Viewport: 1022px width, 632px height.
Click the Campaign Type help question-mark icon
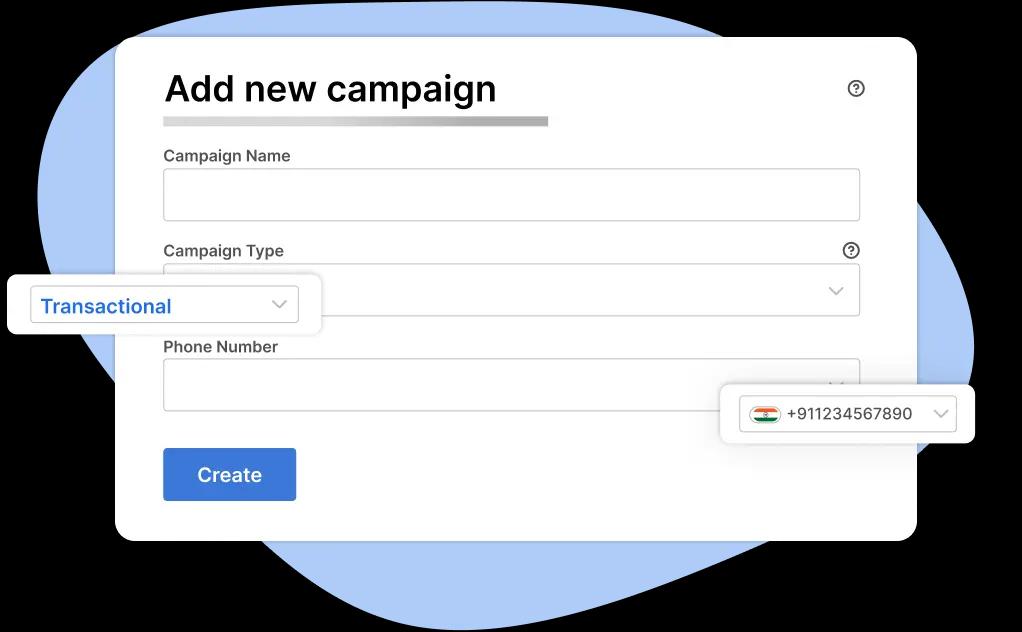851,250
